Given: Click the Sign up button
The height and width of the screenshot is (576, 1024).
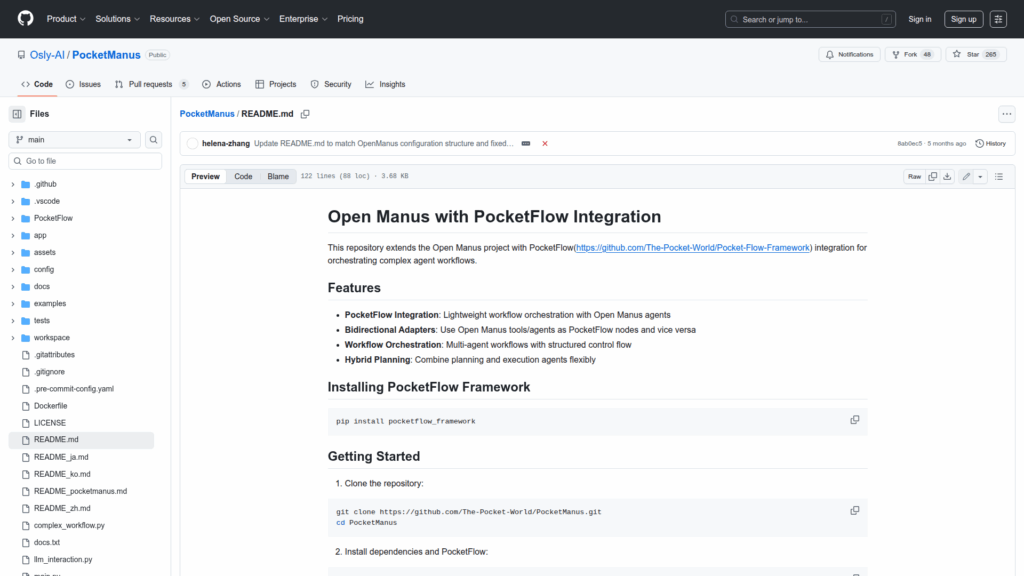Looking at the screenshot, I should pos(963,19).
